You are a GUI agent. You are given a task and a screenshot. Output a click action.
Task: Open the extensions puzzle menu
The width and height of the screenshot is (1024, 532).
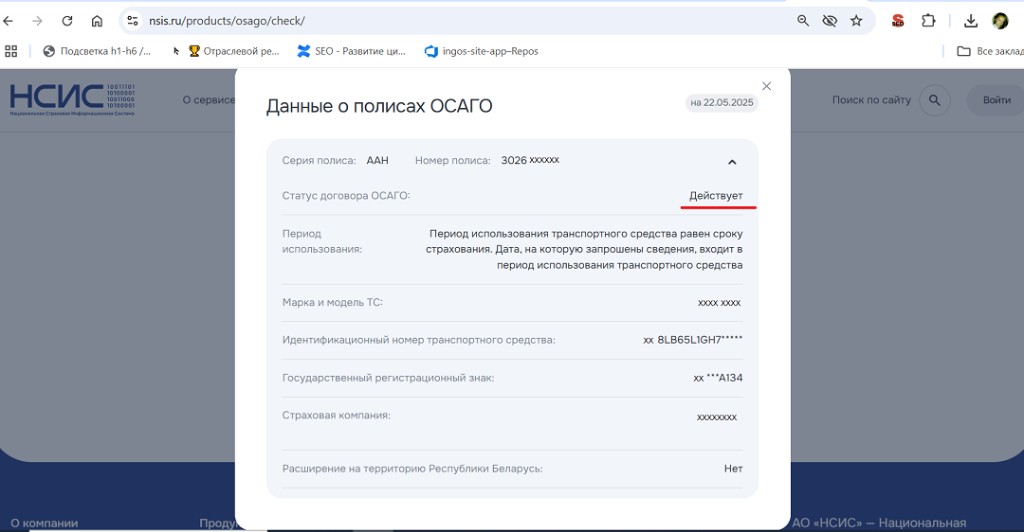928,21
